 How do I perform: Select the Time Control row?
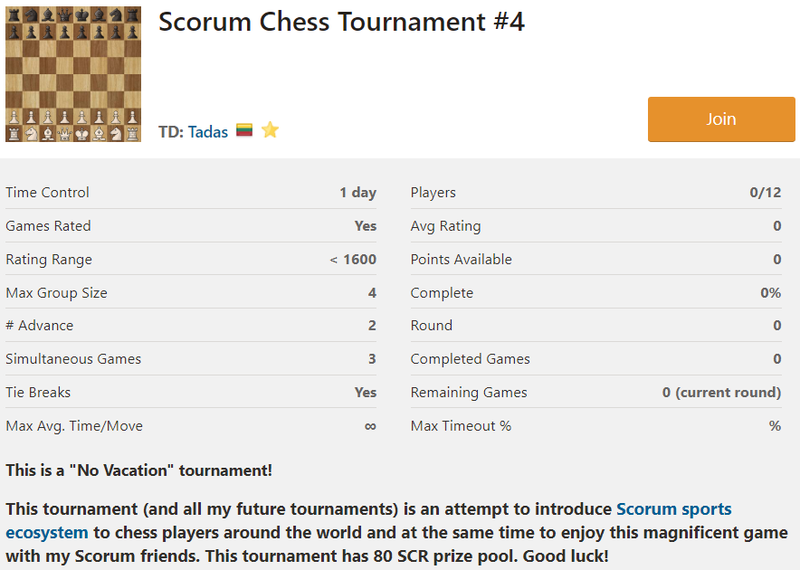pyautogui.click(x=191, y=192)
